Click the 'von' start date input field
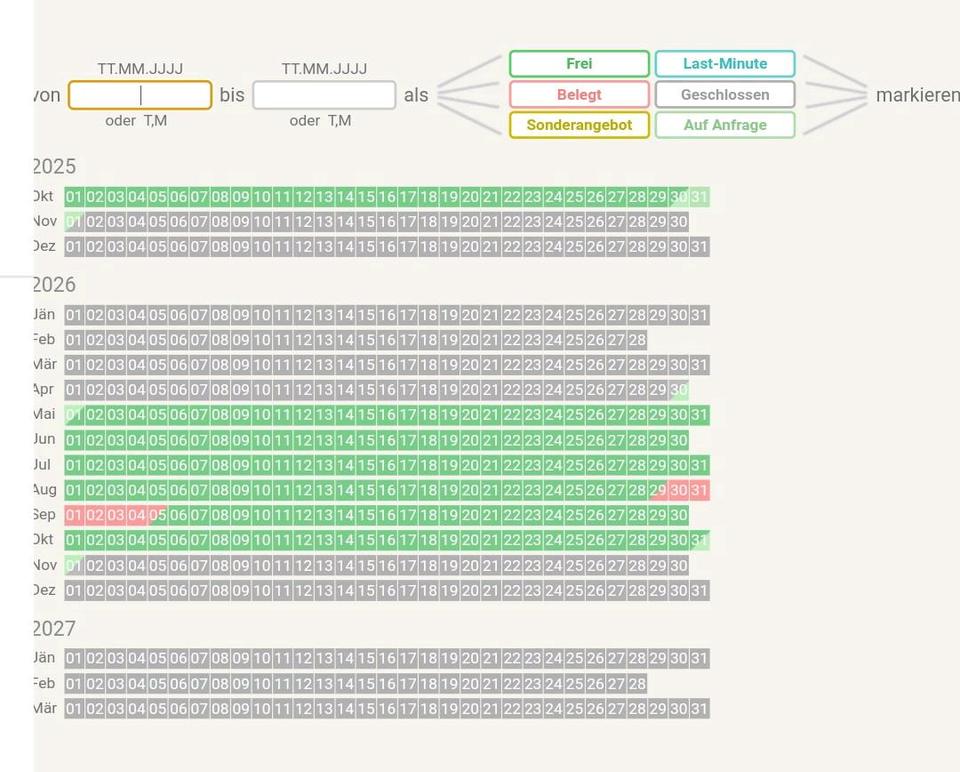This screenshot has width=960, height=772. pos(140,95)
